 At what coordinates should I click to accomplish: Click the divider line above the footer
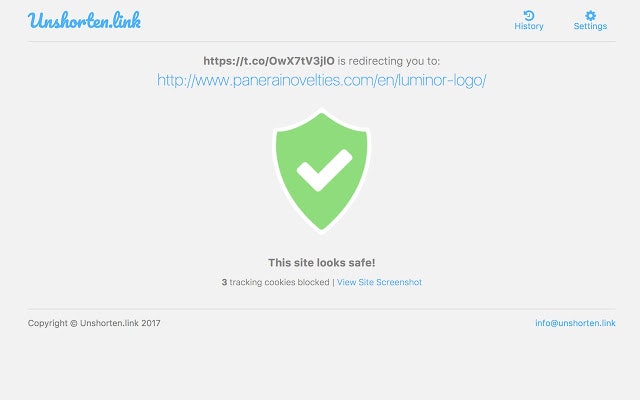[322, 309]
